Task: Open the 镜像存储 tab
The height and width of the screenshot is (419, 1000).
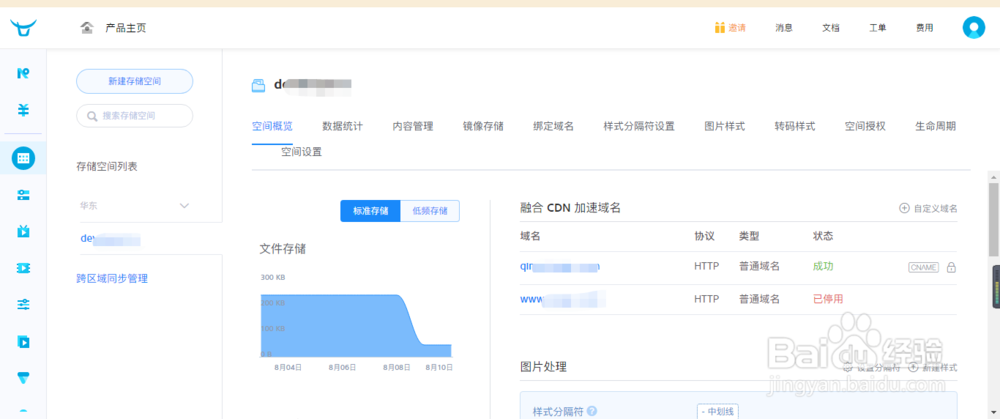Action: click(x=483, y=126)
